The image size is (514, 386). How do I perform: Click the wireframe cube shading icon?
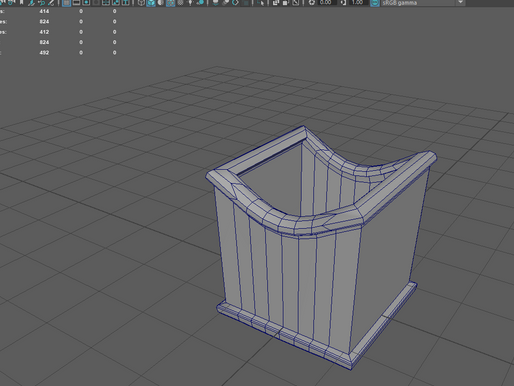(141, 2)
